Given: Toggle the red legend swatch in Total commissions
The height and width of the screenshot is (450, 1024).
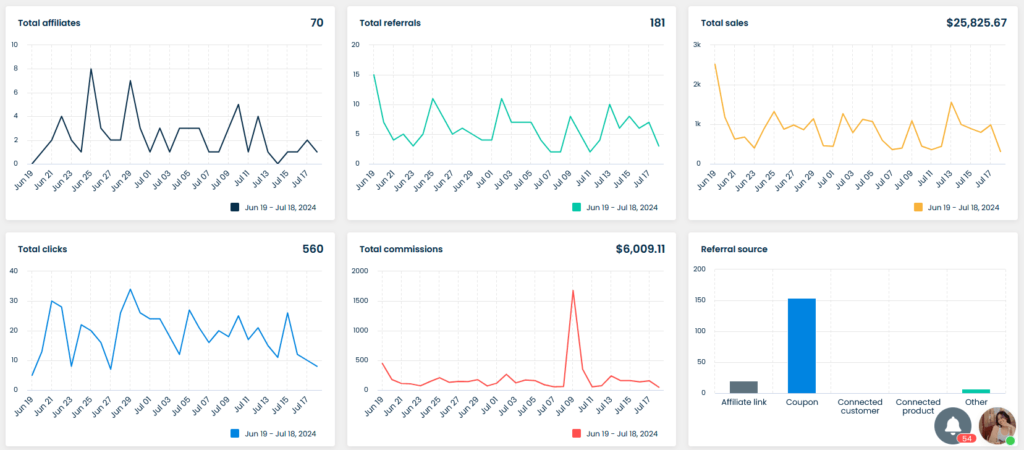Looking at the screenshot, I should click(x=577, y=433).
